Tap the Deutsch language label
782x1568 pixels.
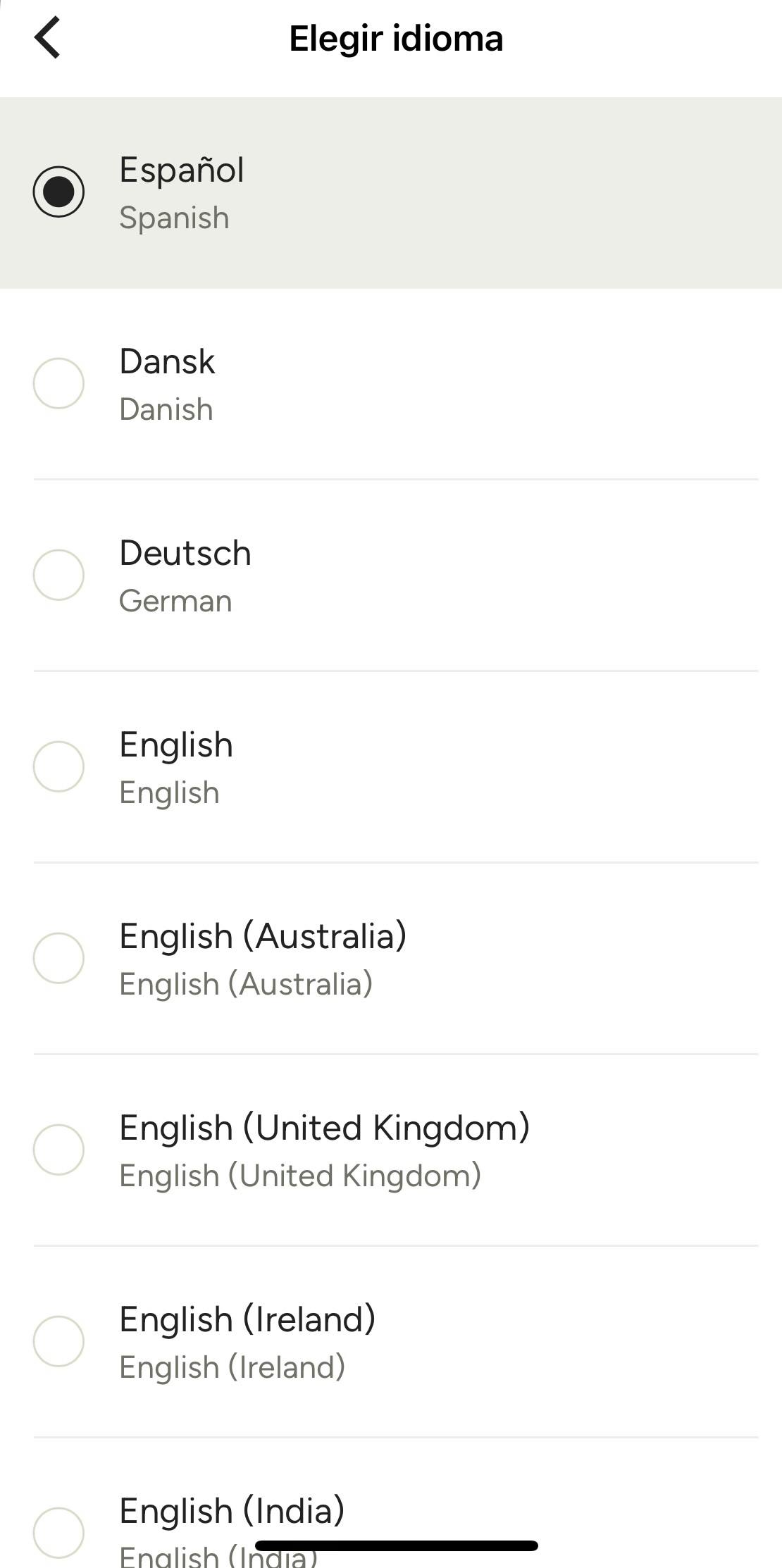pyautogui.click(x=185, y=553)
